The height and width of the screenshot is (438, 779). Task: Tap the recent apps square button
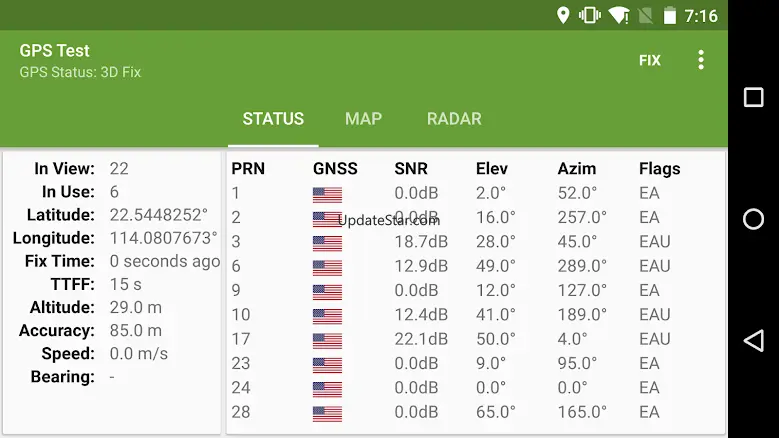point(753,97)
